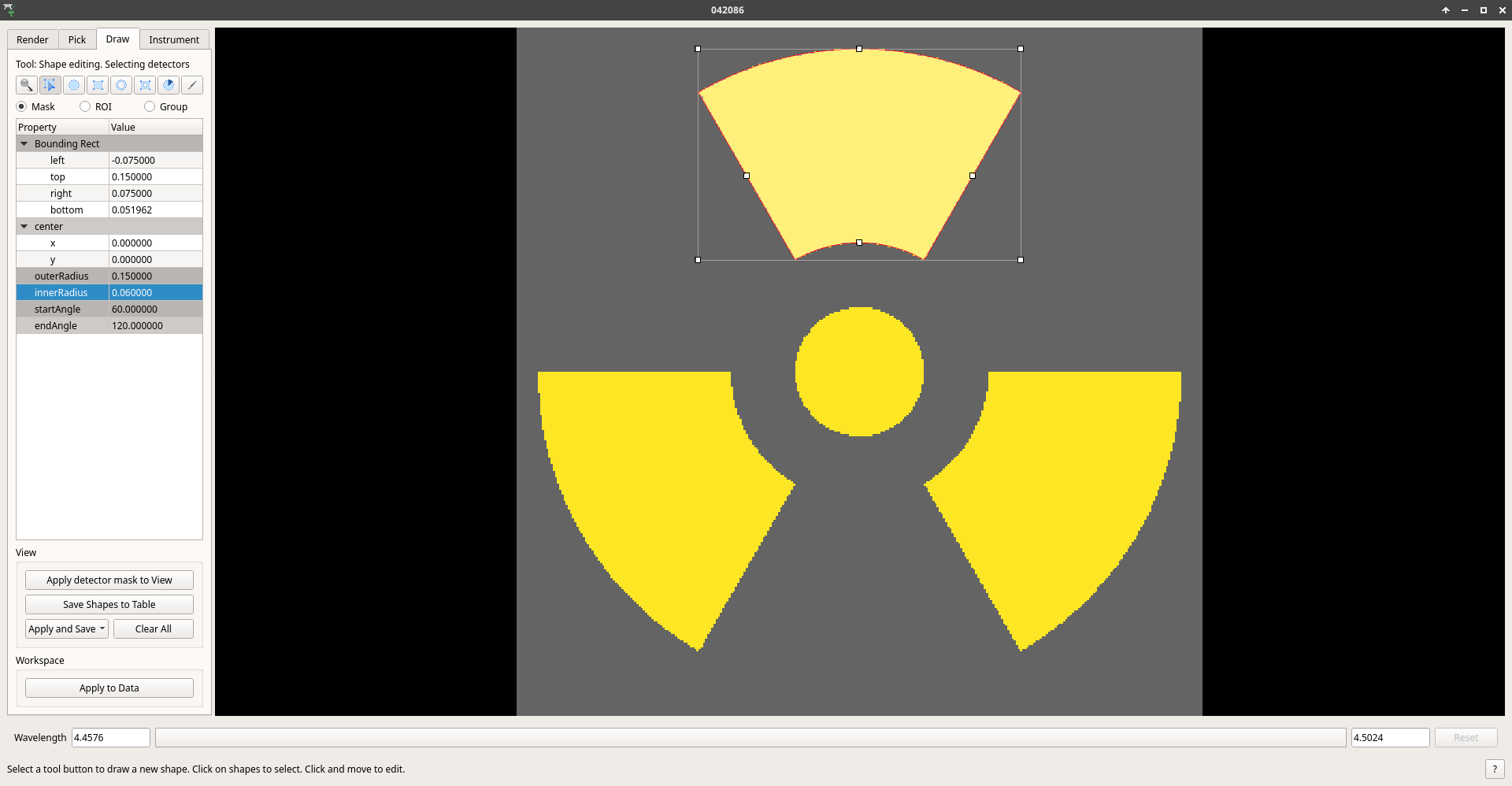This screenshot has width=1512, height=786.
Task: Click the Wavelength minimum field showing 4.4576
Action: [110, 738]
